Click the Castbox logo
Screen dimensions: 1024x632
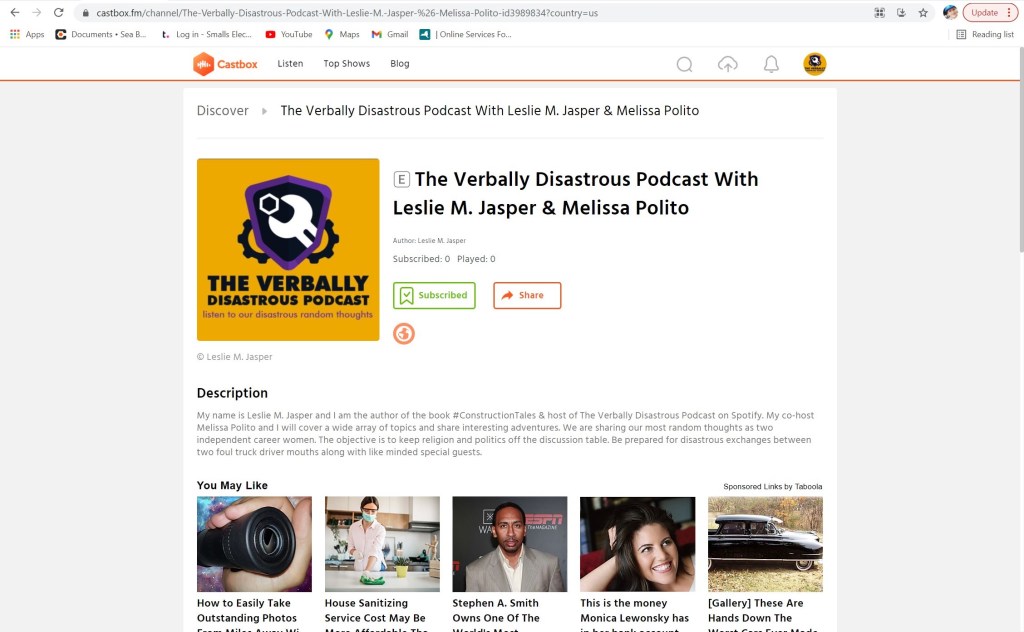tap(225, 64)
